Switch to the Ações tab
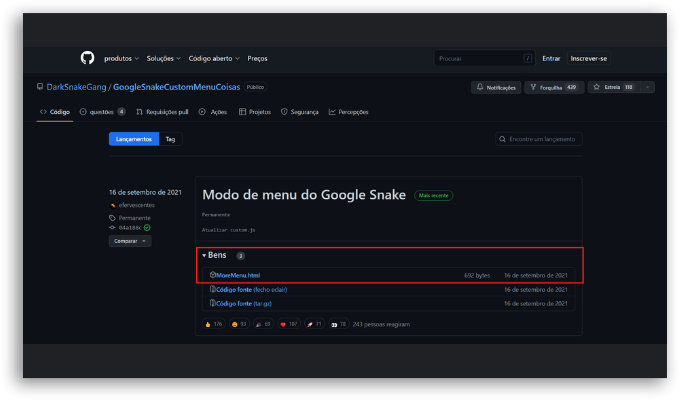This screenshot has height=400, width=700. click(213, 112)
